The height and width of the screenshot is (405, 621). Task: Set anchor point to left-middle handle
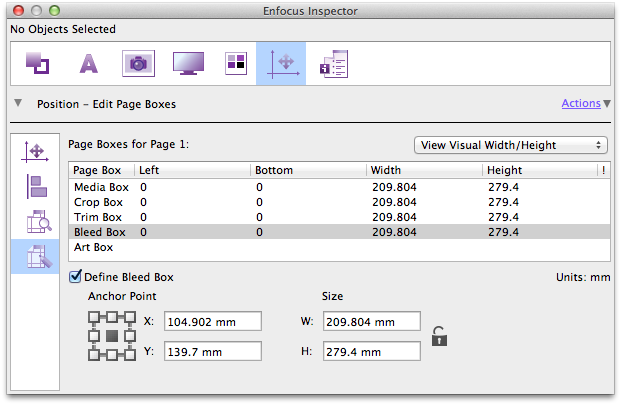pyautogui.click(x=94, y=336)
